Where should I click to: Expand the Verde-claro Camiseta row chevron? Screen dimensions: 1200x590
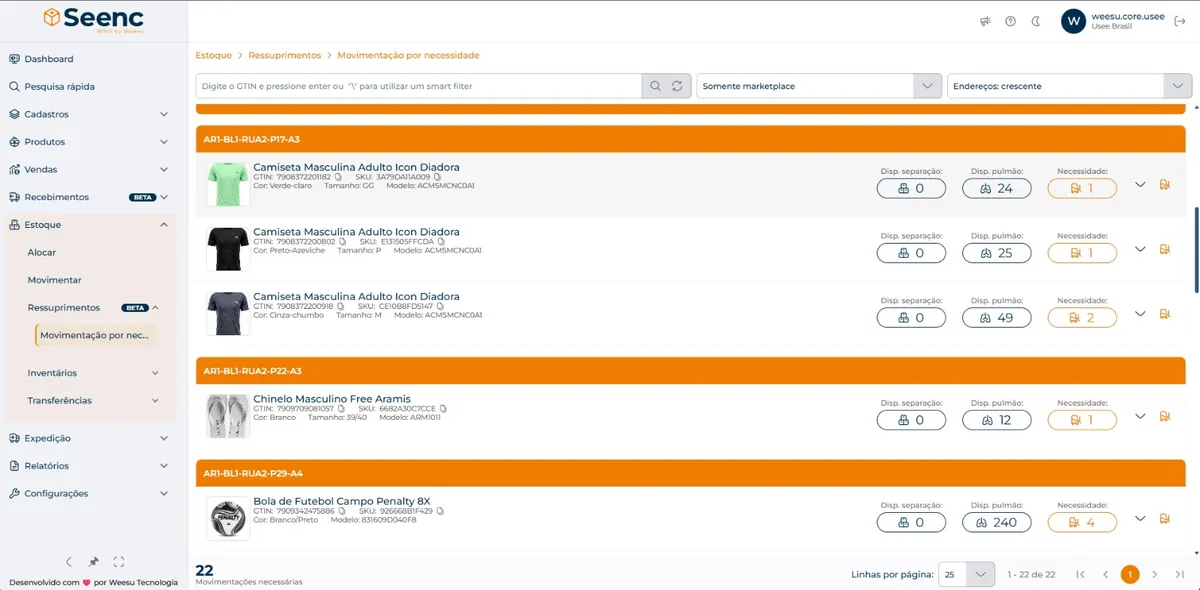1140,185
